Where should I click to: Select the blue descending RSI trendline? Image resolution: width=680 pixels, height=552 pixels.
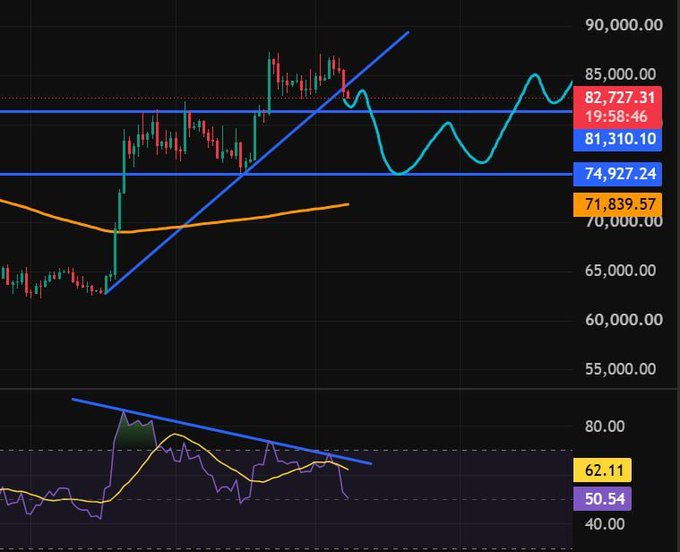221,431
